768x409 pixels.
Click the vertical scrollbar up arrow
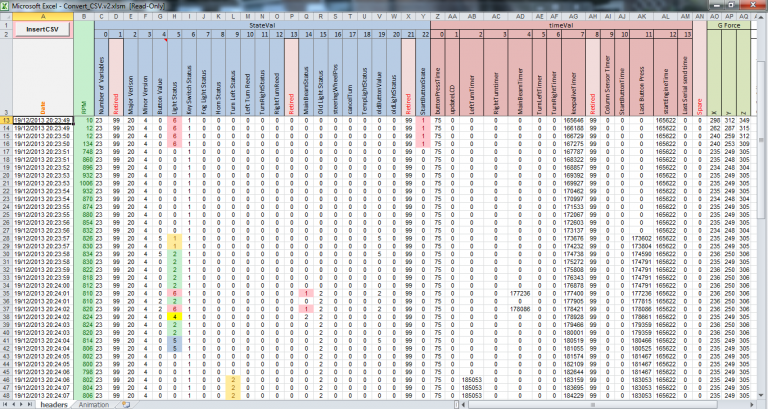coord(763,16)
